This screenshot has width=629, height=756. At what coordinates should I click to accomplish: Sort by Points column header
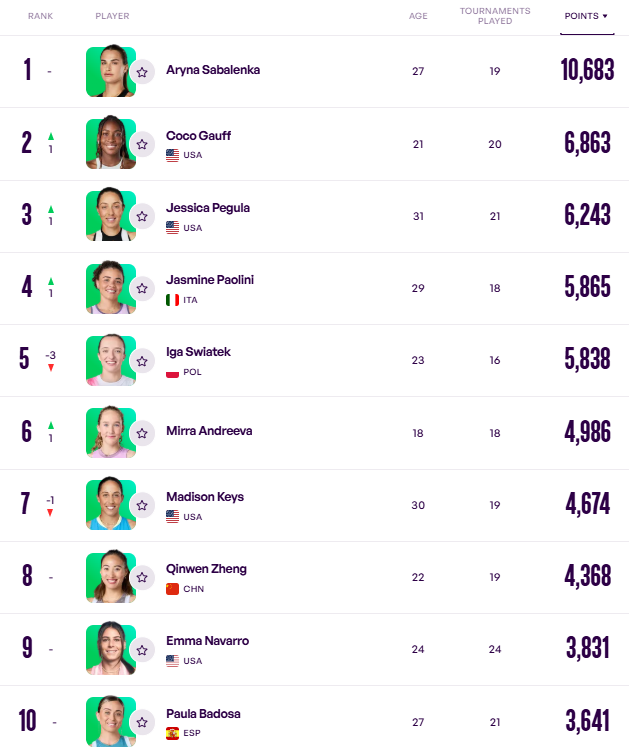pos(581,16)
